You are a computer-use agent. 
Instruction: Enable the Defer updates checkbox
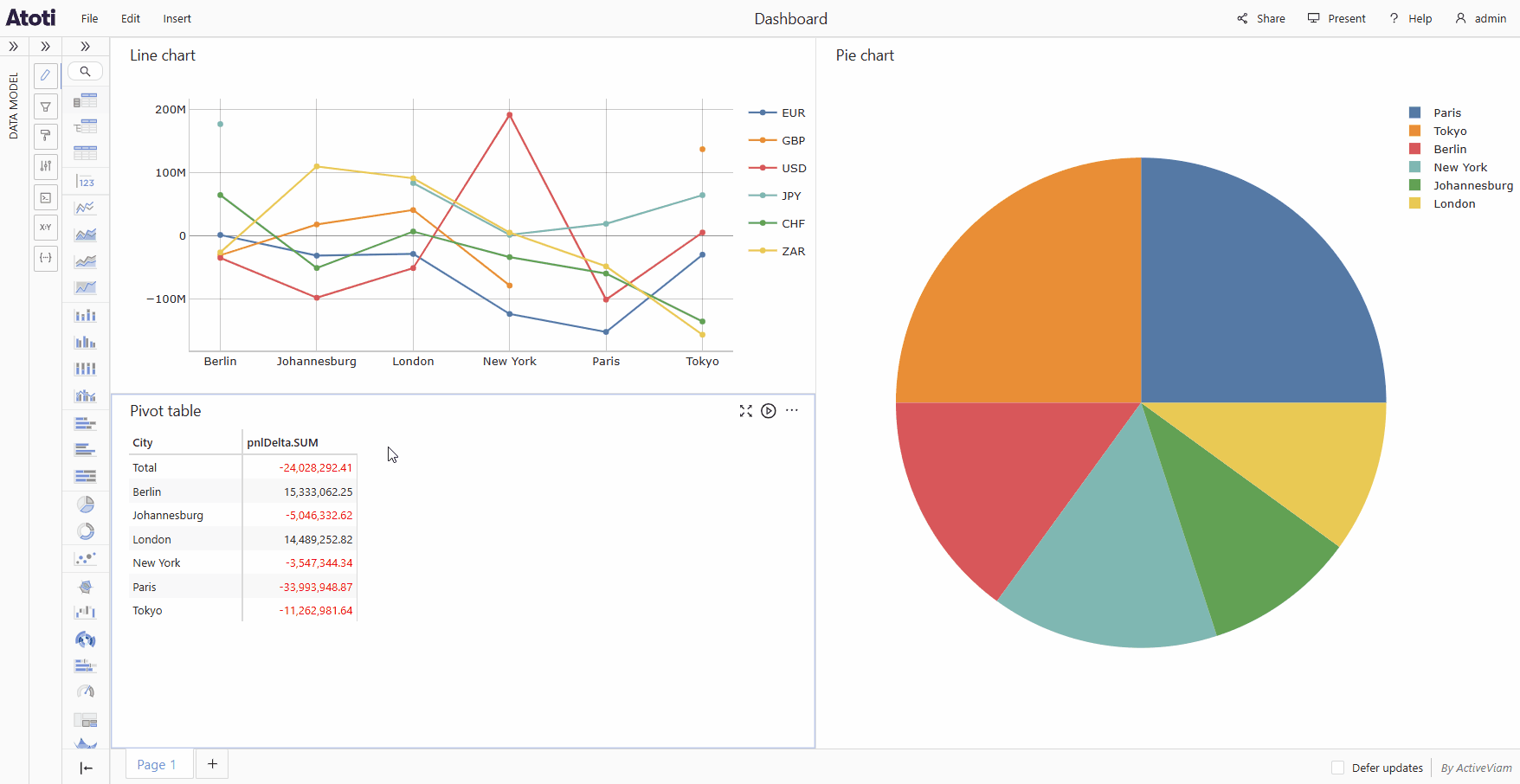tap(1338, 768)
